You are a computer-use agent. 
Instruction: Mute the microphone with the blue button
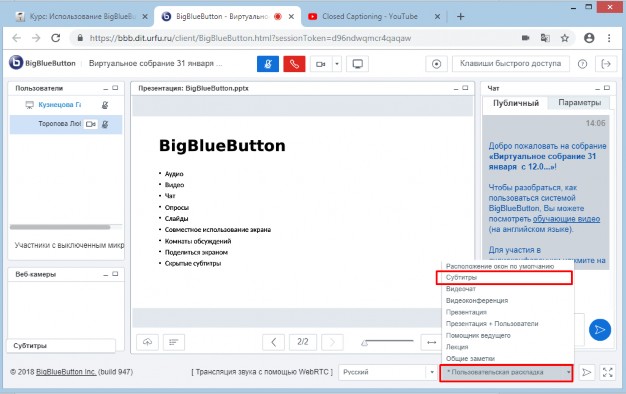[267, 64]
